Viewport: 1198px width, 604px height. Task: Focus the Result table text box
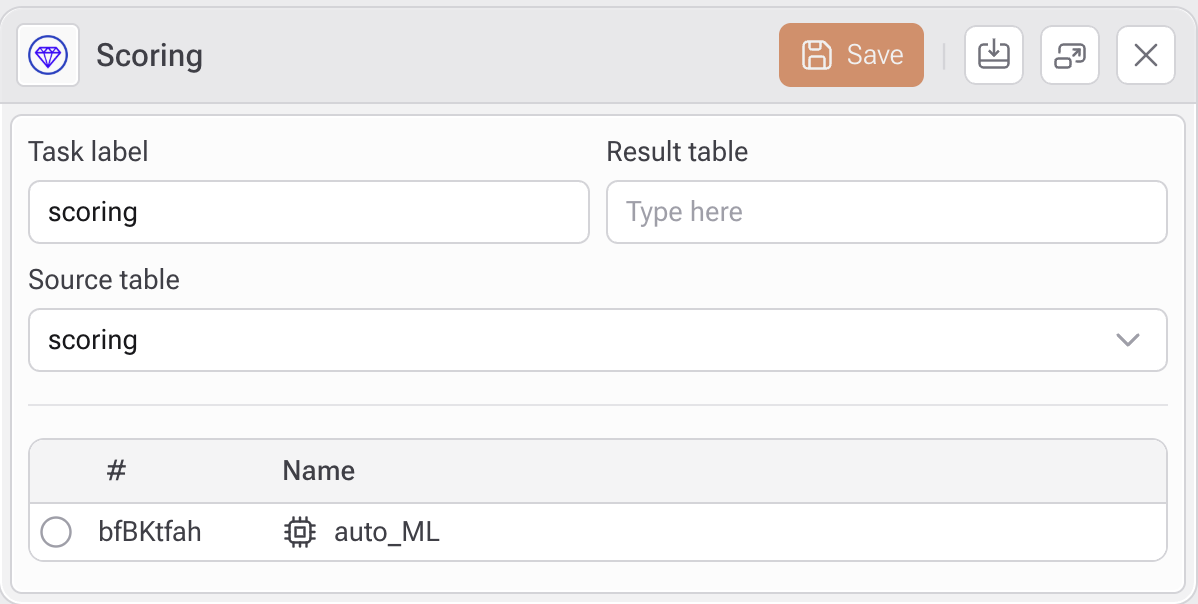pos(886,212)
